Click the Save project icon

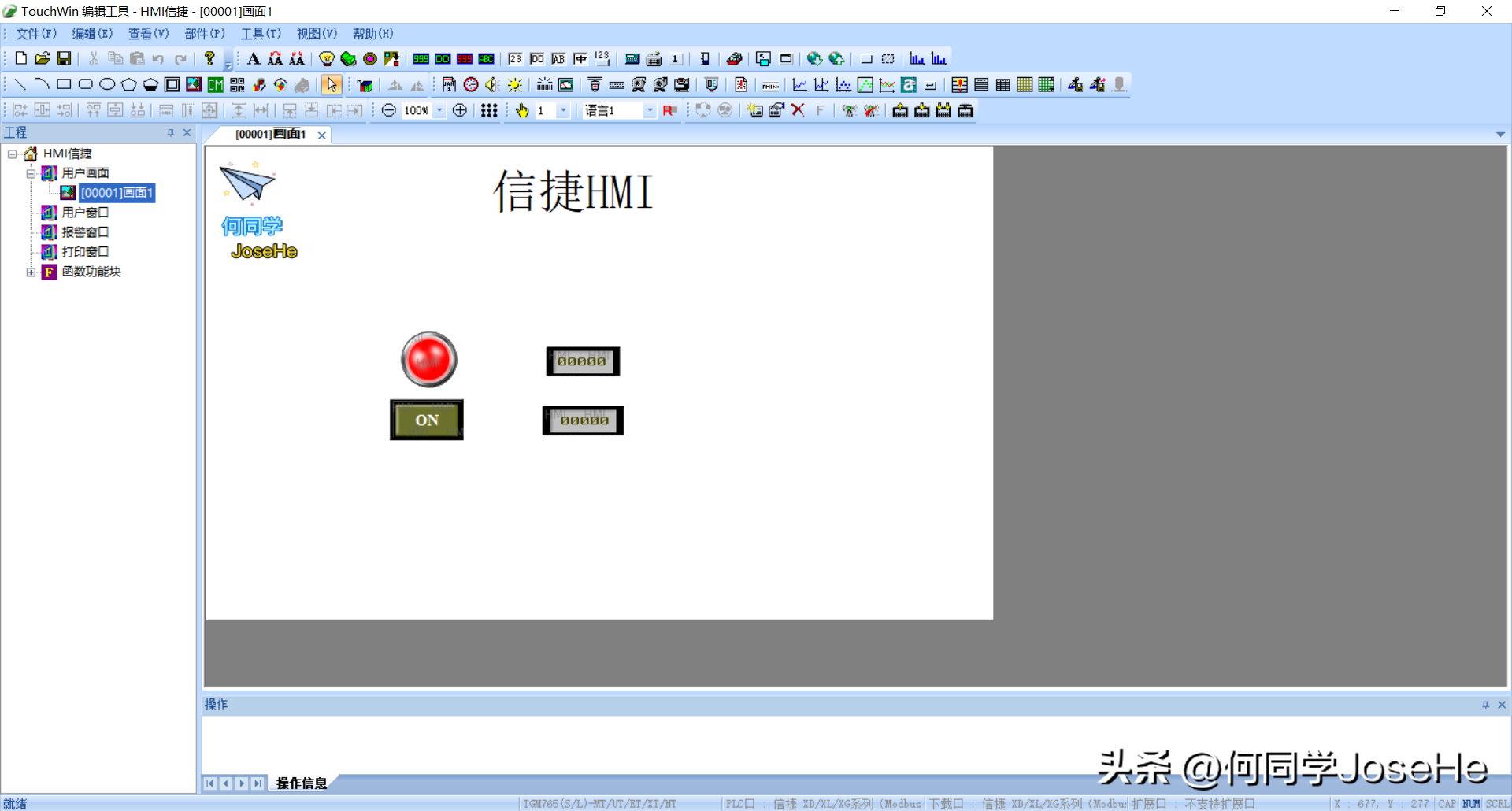64,58
